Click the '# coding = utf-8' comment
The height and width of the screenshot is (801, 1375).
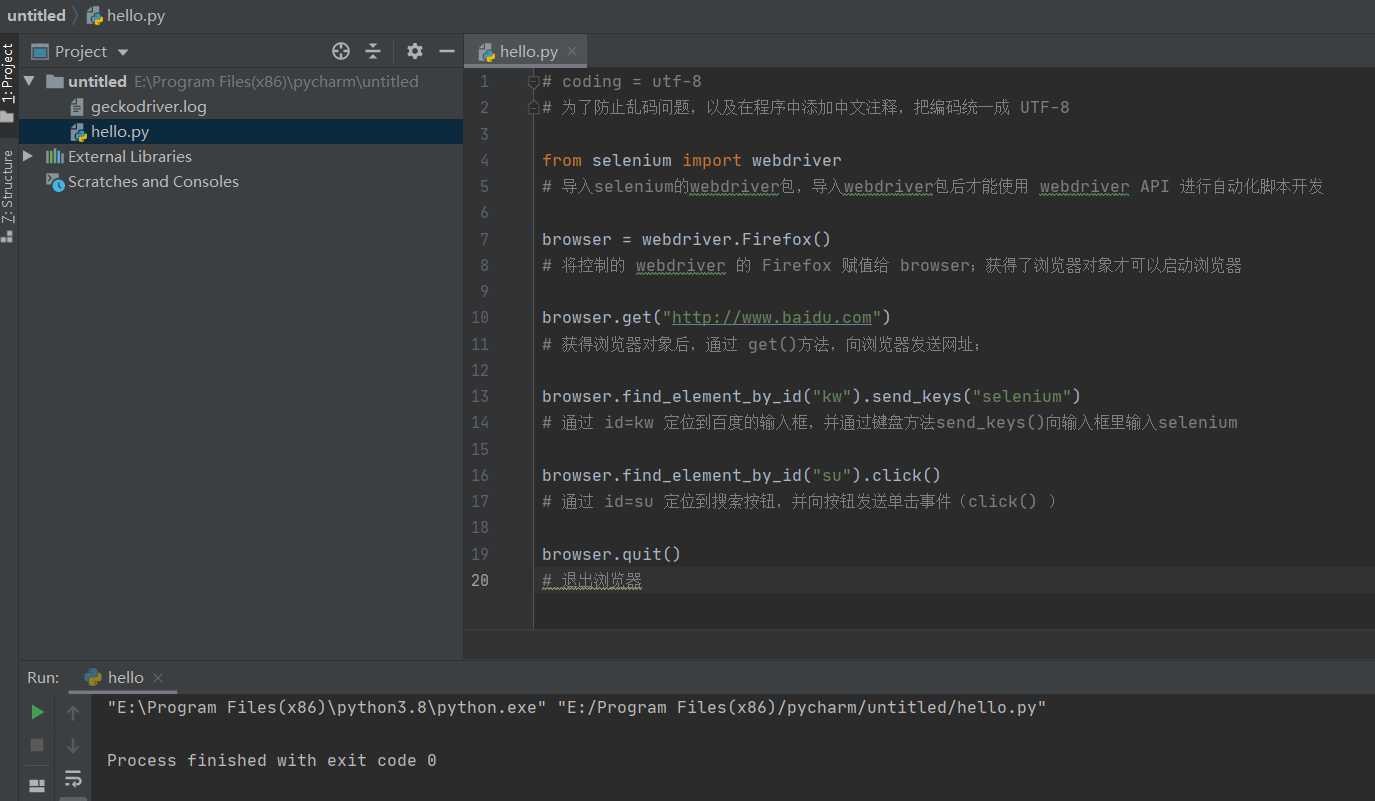pyautogui.click(x=622, y=81)
